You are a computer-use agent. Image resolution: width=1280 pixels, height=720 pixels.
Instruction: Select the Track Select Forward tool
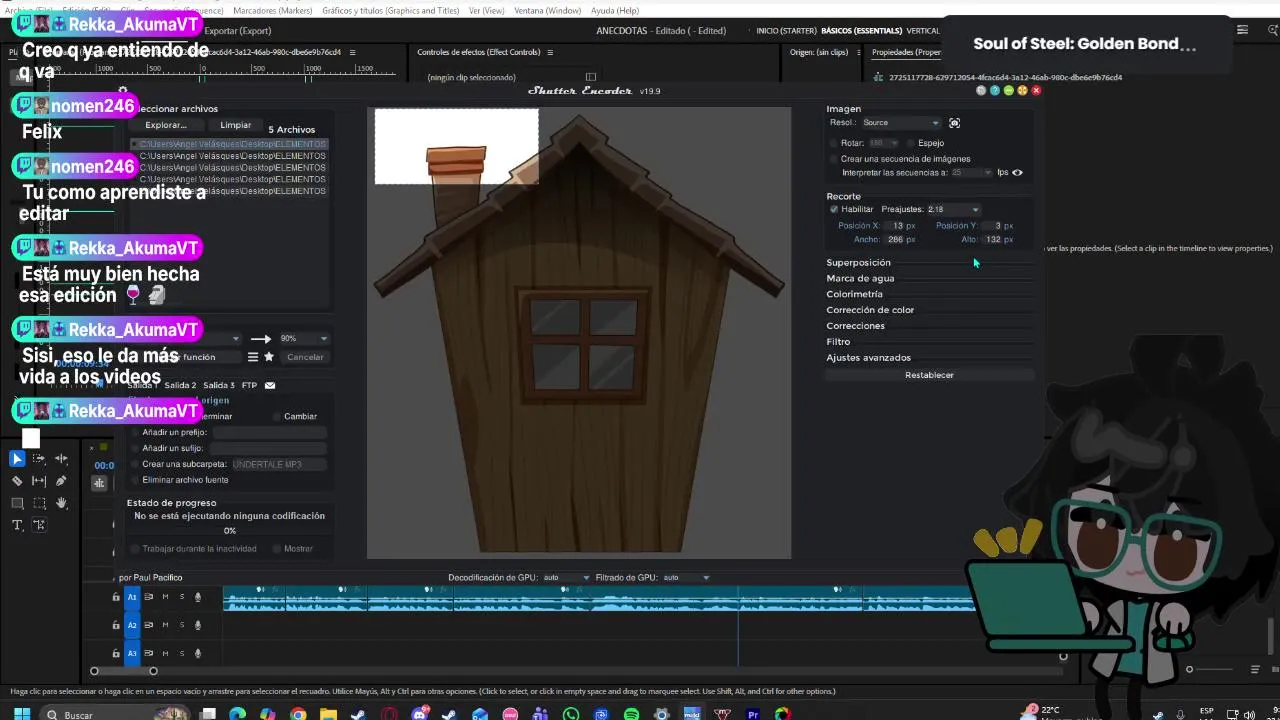(x=39, y=459)
